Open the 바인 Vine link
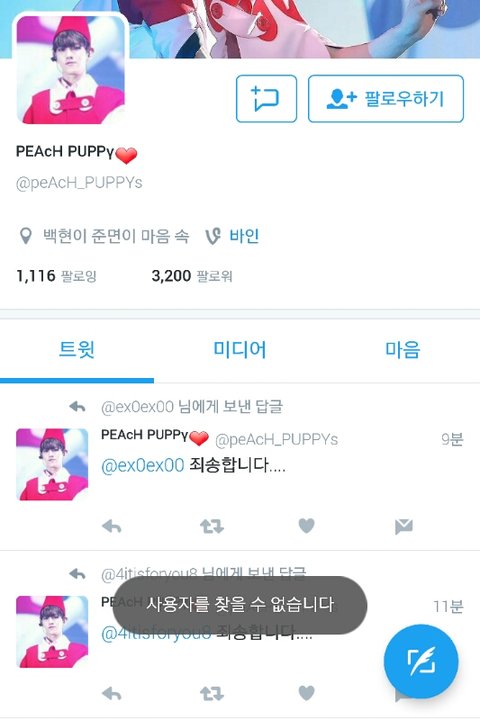 tap(244, 236)
